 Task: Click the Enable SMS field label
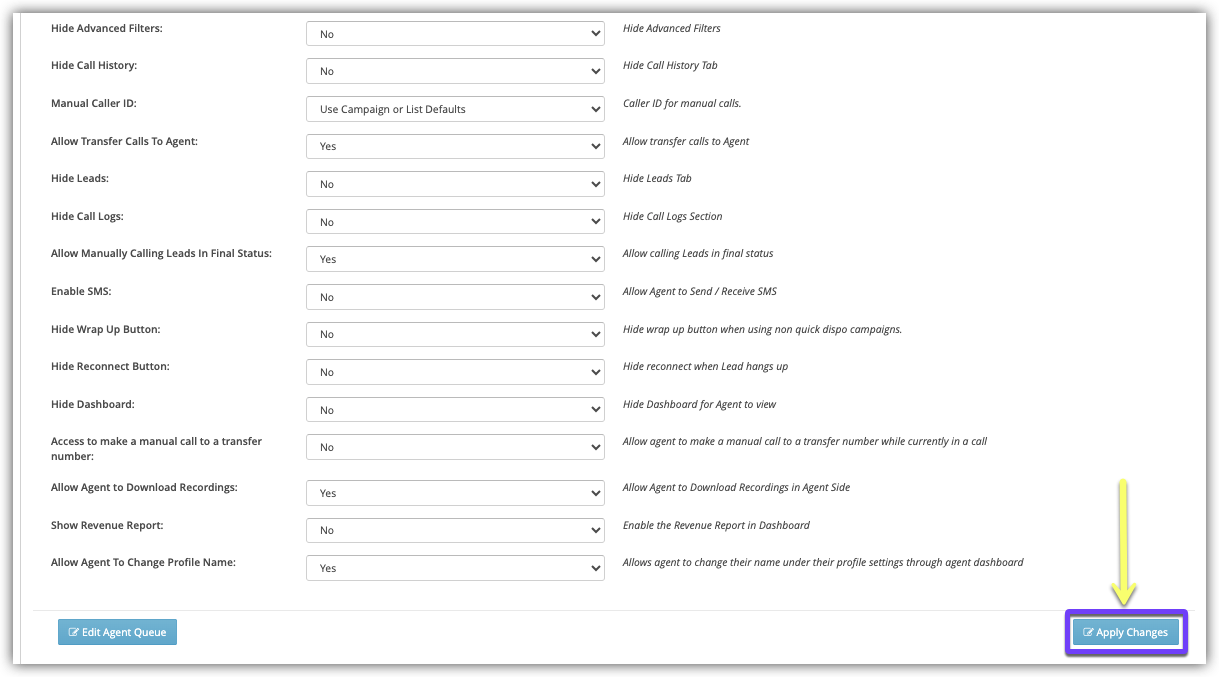coord(81,291)
